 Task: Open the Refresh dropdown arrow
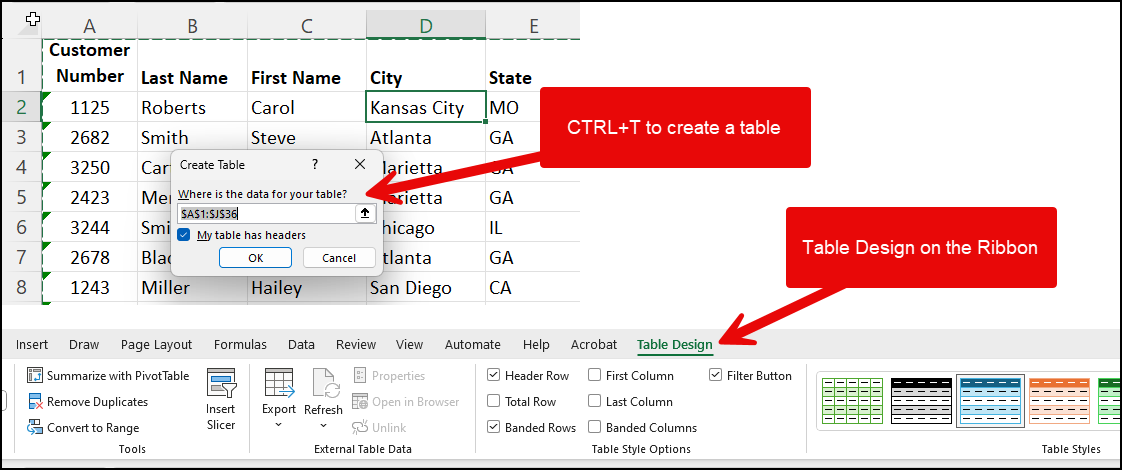coord(323,425)
